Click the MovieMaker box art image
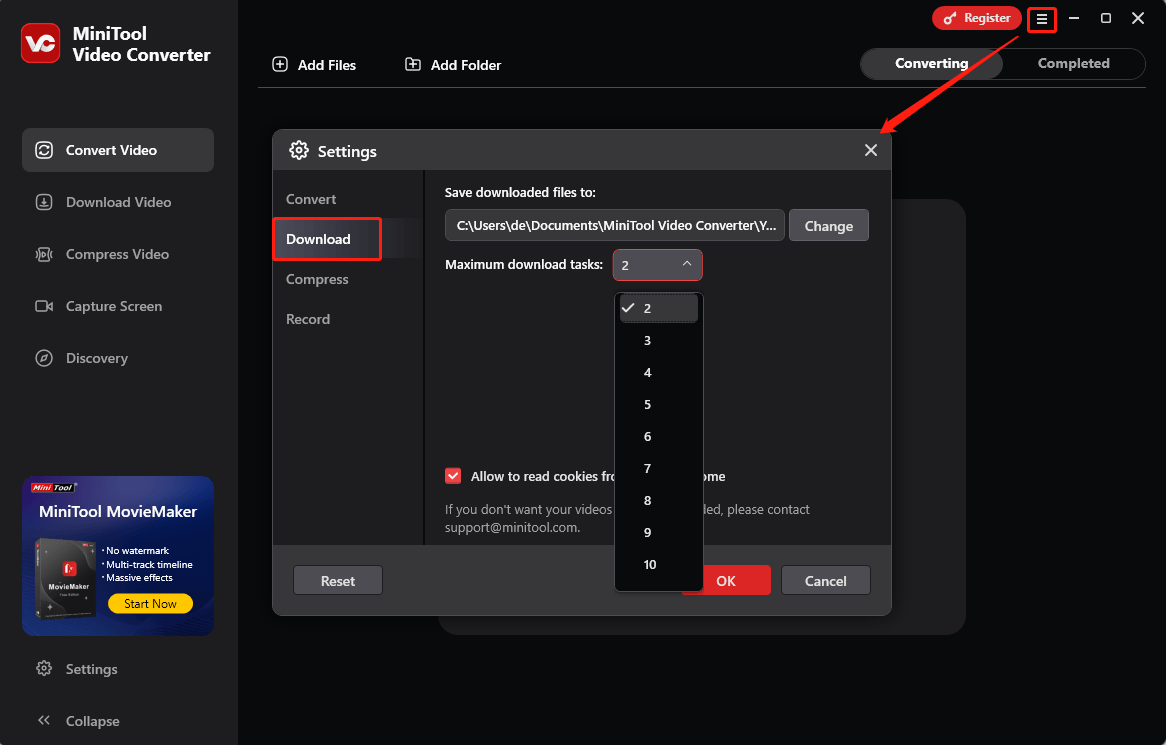Image resolution: width=1166 pixels, height=745 pixels. pos(66,578)
